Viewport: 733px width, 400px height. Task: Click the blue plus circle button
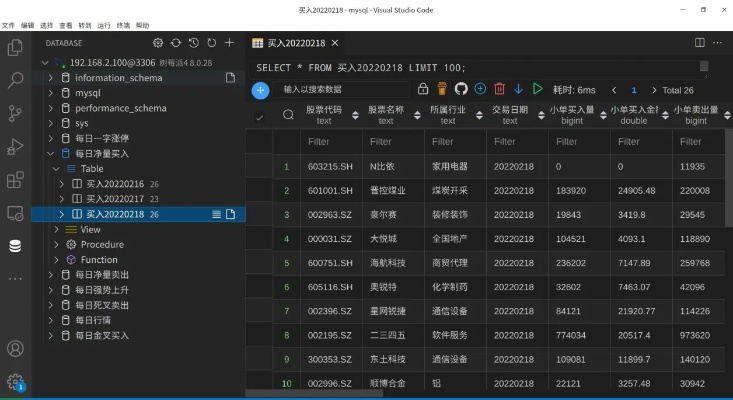[x=260, y=90]
